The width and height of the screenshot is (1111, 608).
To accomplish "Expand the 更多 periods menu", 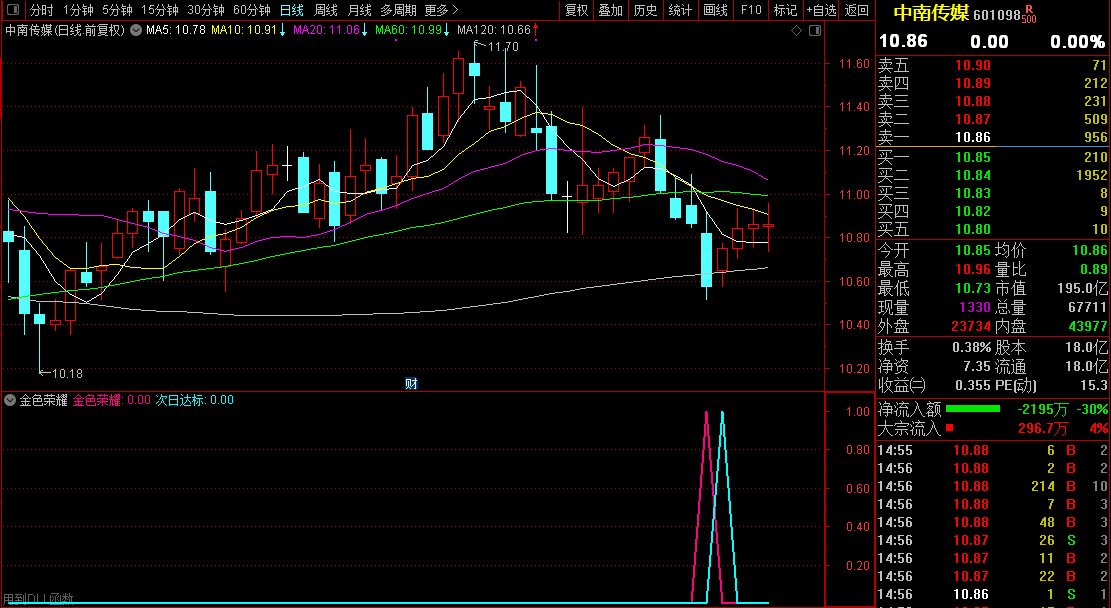I will [x=441, y=10].
